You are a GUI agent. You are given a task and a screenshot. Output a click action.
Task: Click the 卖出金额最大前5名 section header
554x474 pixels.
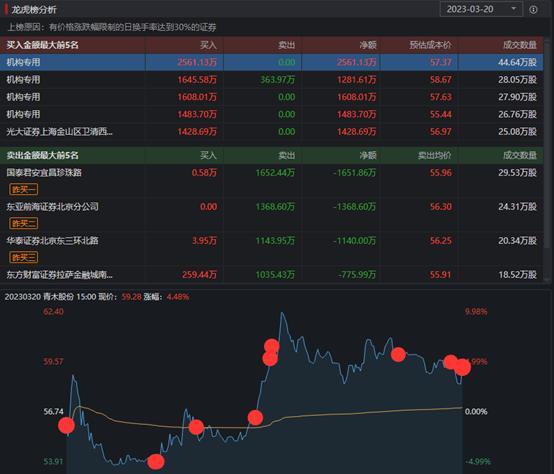click(42, 155)
